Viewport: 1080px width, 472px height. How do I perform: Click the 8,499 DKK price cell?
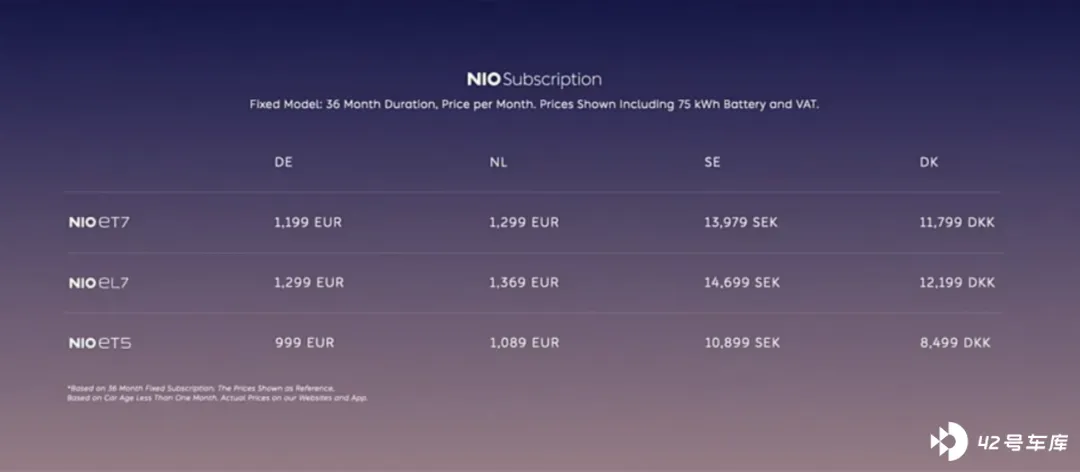(x=955, y=342)
